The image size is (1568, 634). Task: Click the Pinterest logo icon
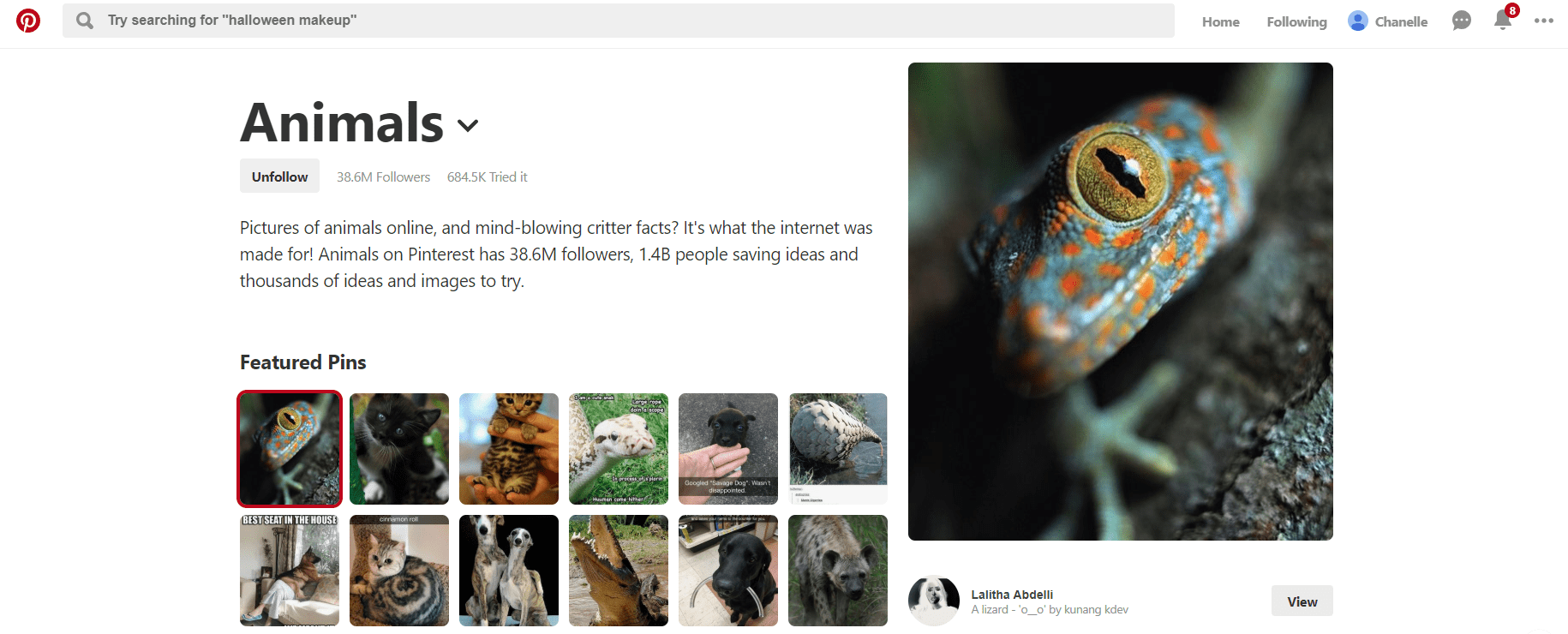pyautogui.click(x=28, y=21)
